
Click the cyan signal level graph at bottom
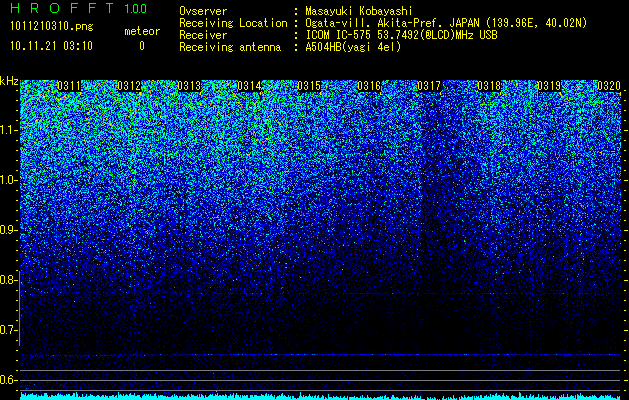pyautogui.click(x=320, y=396)
